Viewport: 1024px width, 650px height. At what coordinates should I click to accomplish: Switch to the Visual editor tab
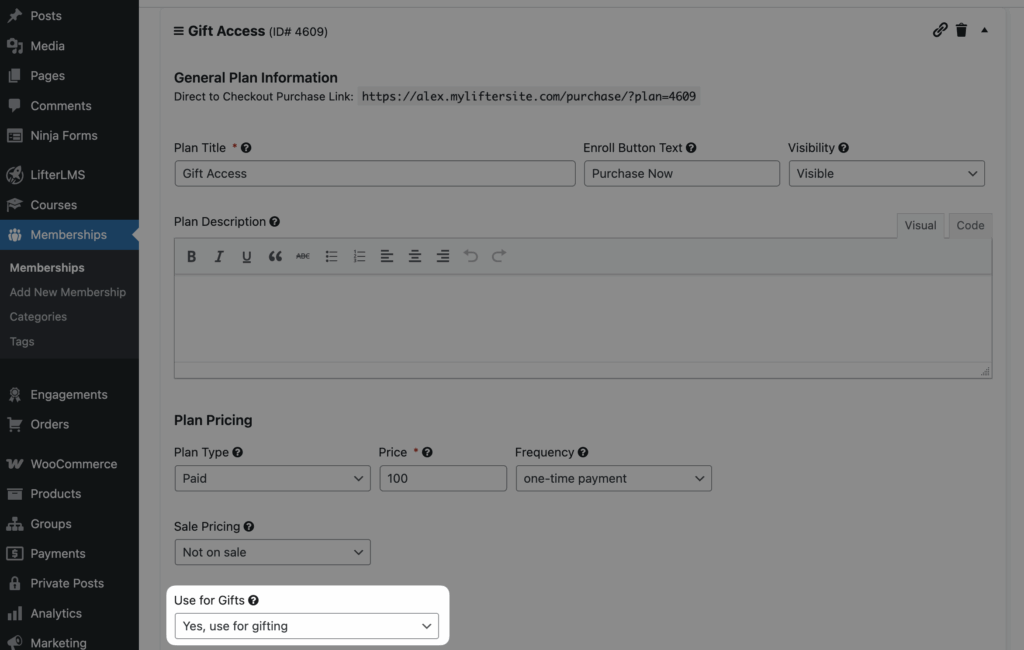[x=920, y=226]
